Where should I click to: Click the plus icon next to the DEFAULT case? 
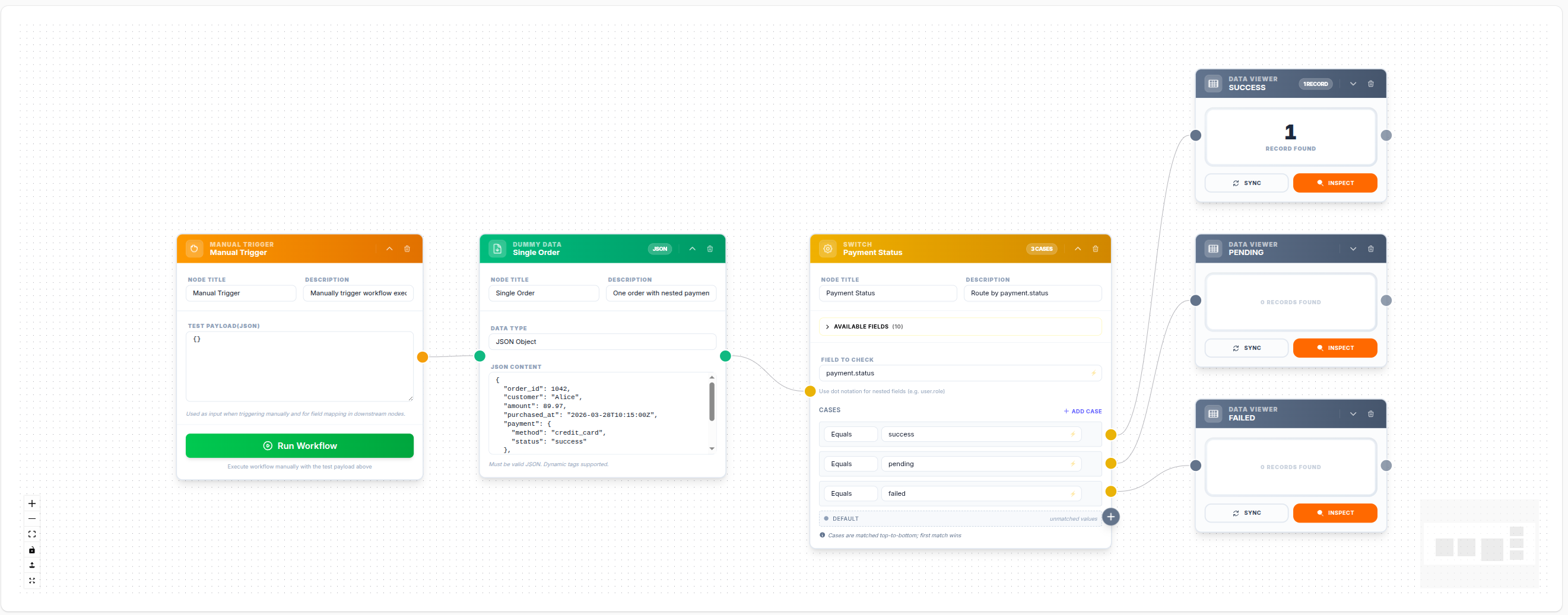coord(1111,517)
